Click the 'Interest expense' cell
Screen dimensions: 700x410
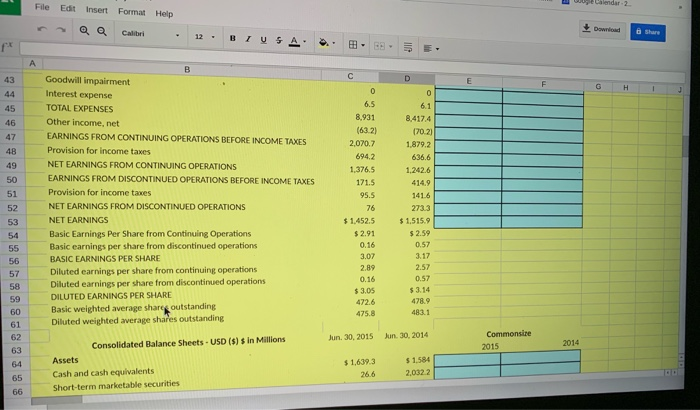(79, 95)
